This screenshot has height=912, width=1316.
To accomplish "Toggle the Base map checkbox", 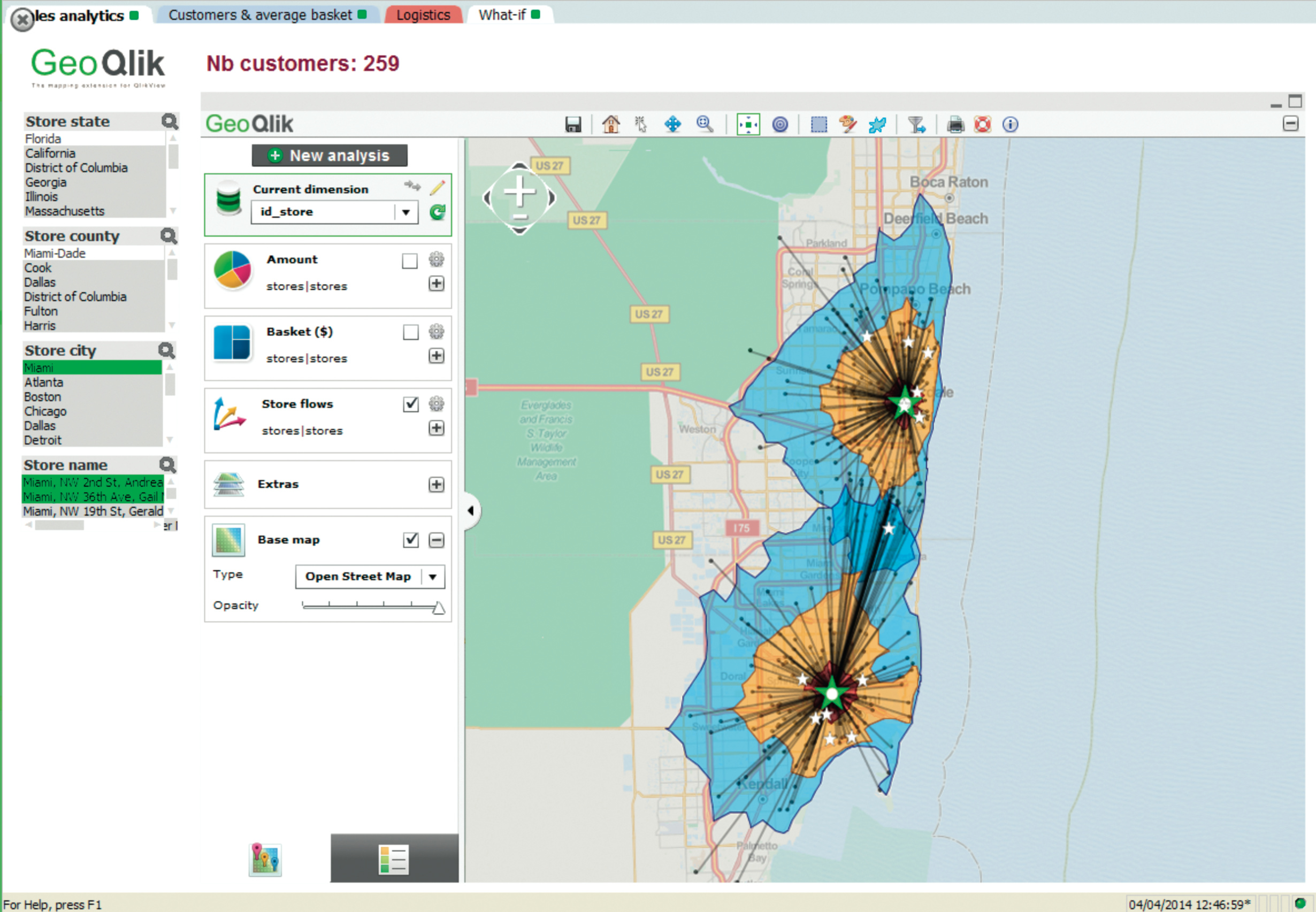I will click(410, 540).
